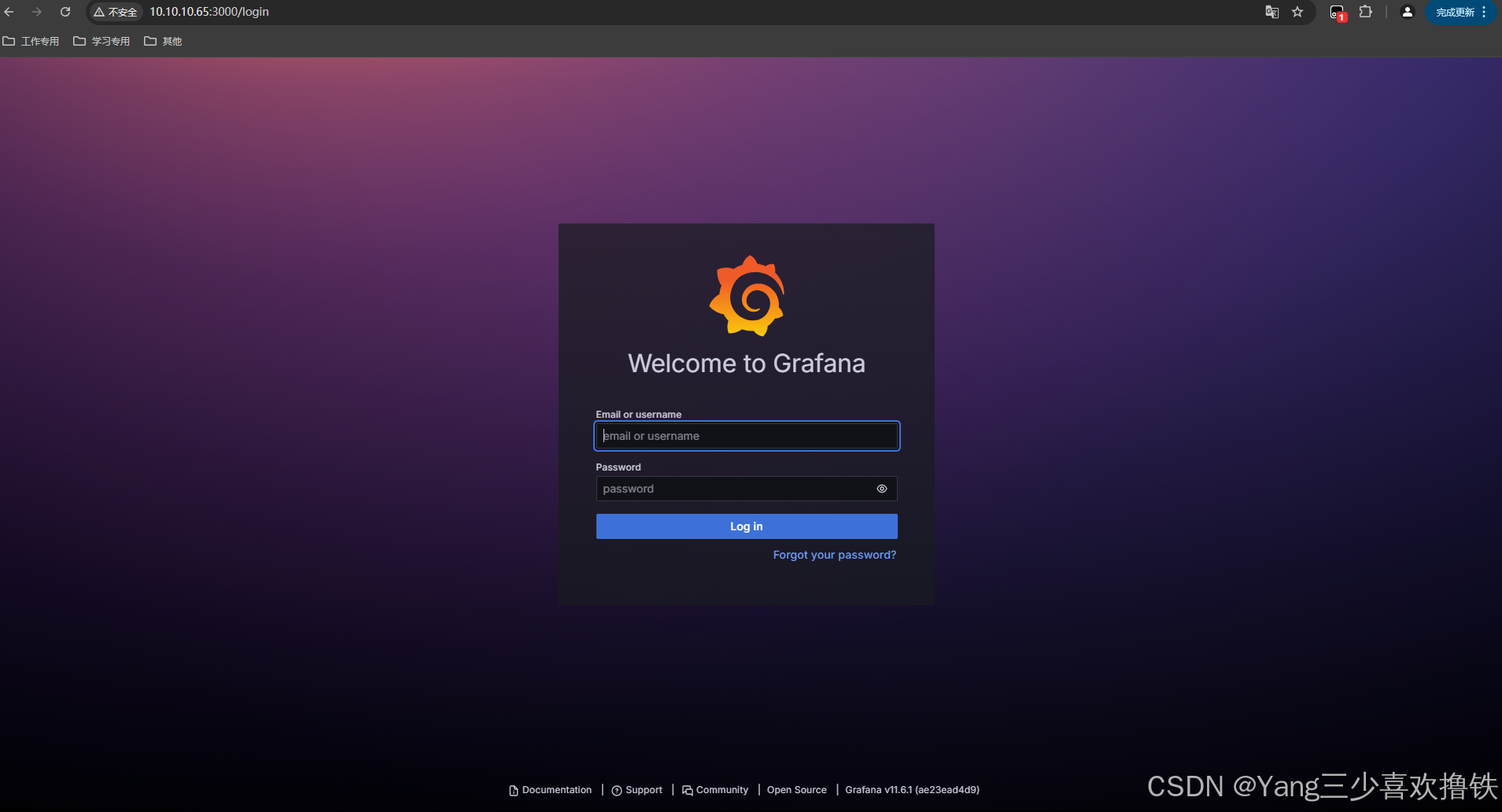This screenshot has width=1502, height=812.
Task: Go back using browser back arrow
Action: (9, 12)
